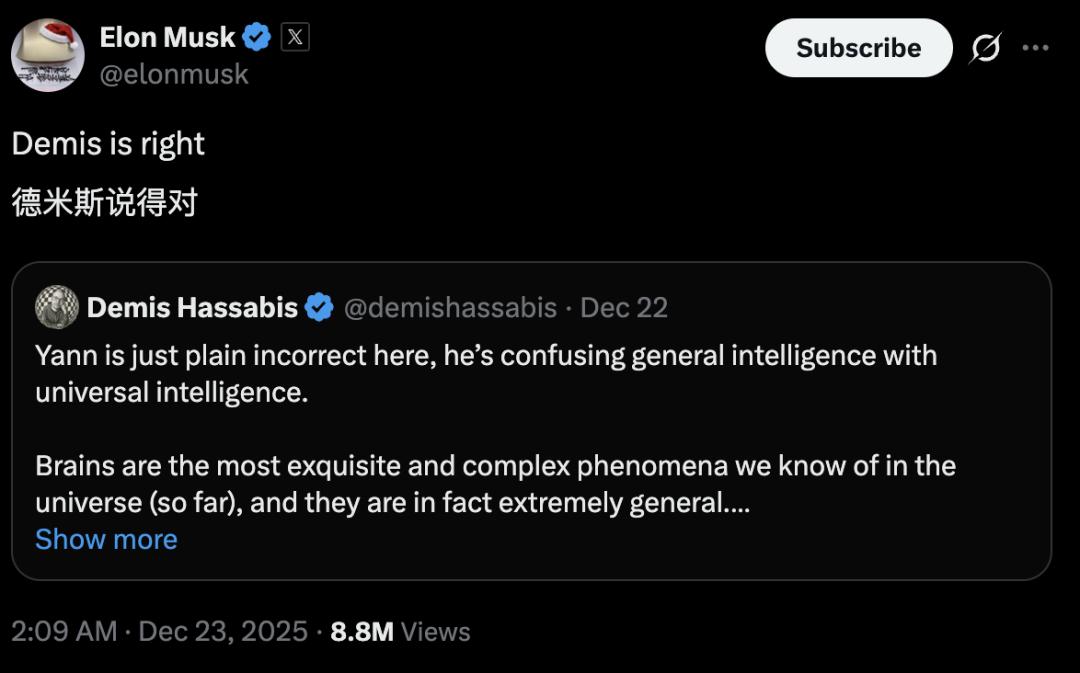Click the Chinese translation text line
The width and height of the screenshot is (1080, 673).
104,203
